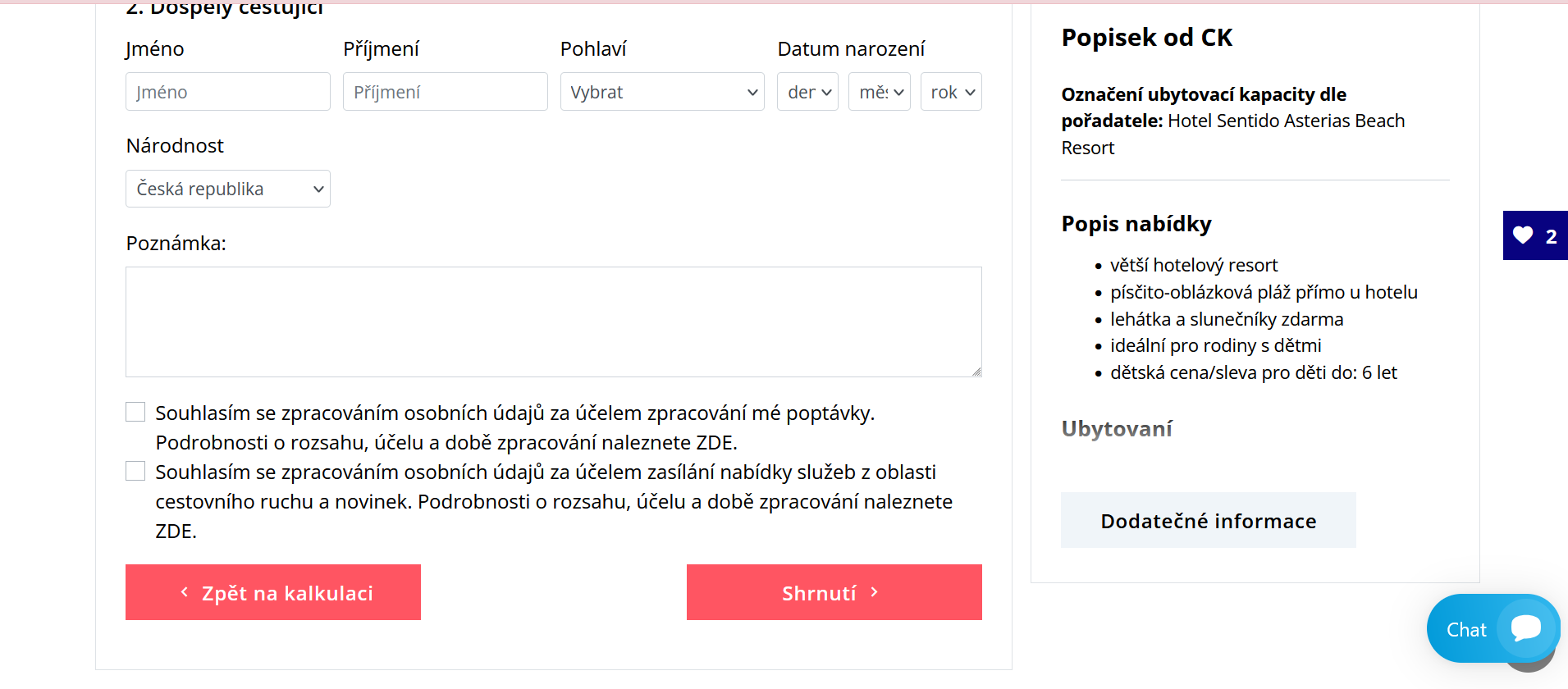Open the Chat bubble icon
The image size is (1568, 689).
[x=1526, y=628]
